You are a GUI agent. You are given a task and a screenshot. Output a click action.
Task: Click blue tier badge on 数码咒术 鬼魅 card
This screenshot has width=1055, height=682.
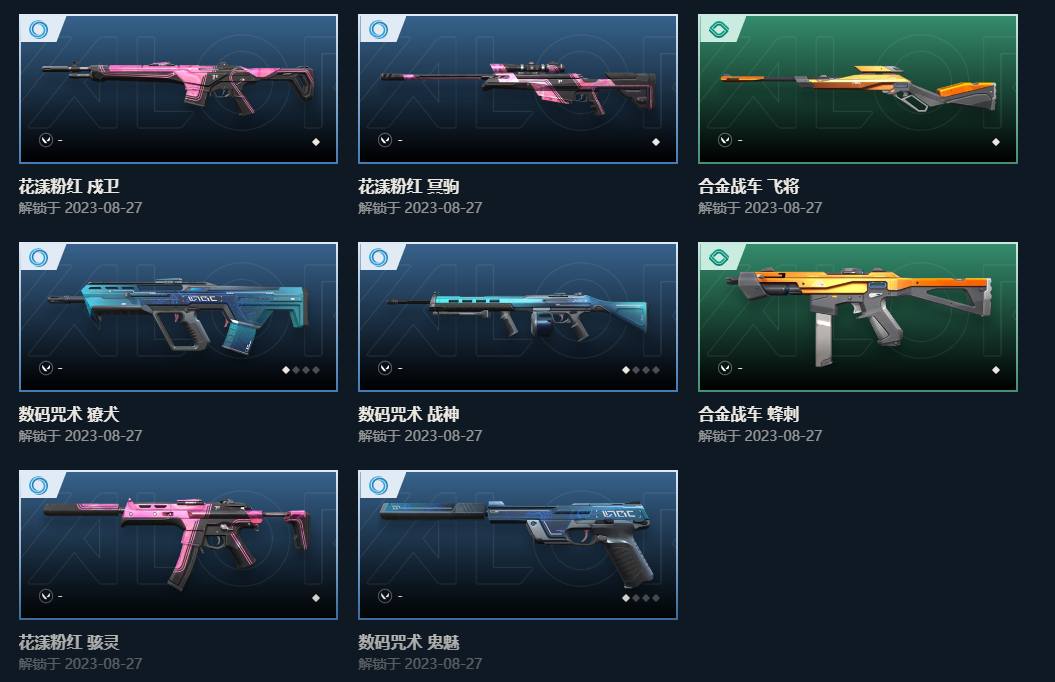tap(379, 486)
